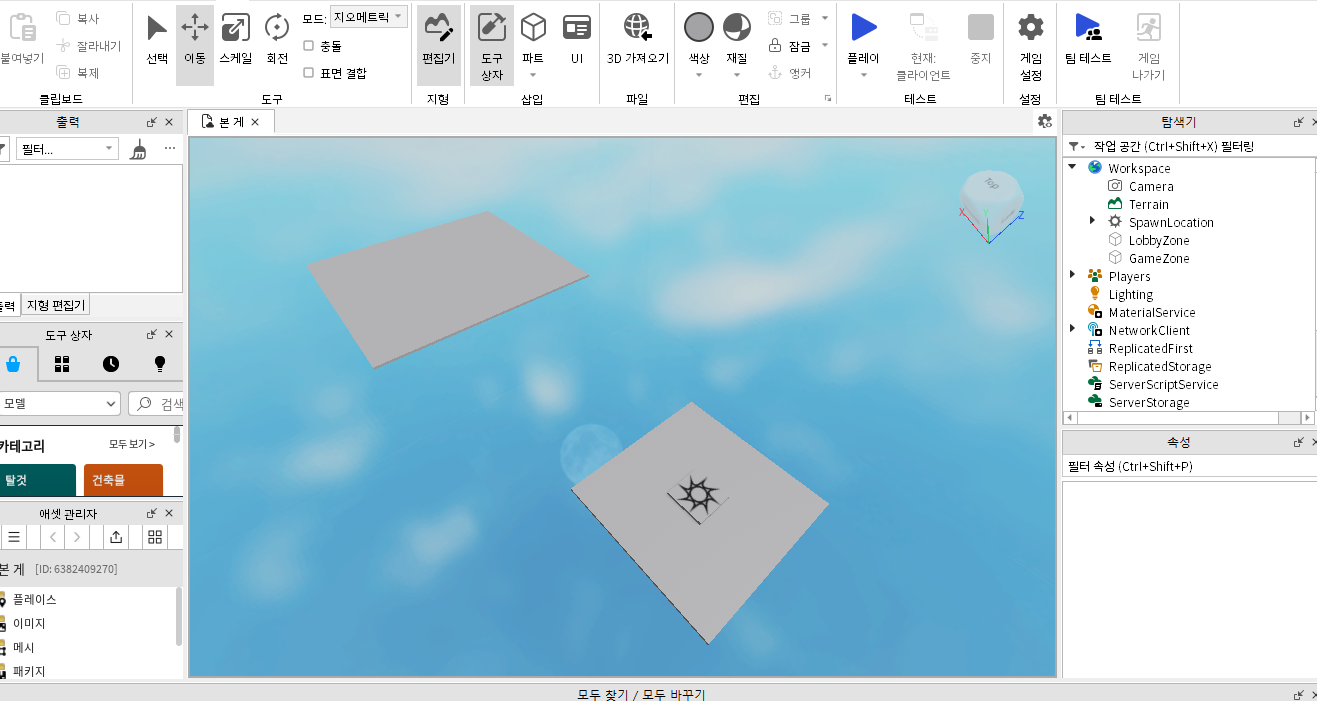Open toolbox marketplace (shopping bag) tab
This screenshot has width=1317, height=701.
pos(13,364)
